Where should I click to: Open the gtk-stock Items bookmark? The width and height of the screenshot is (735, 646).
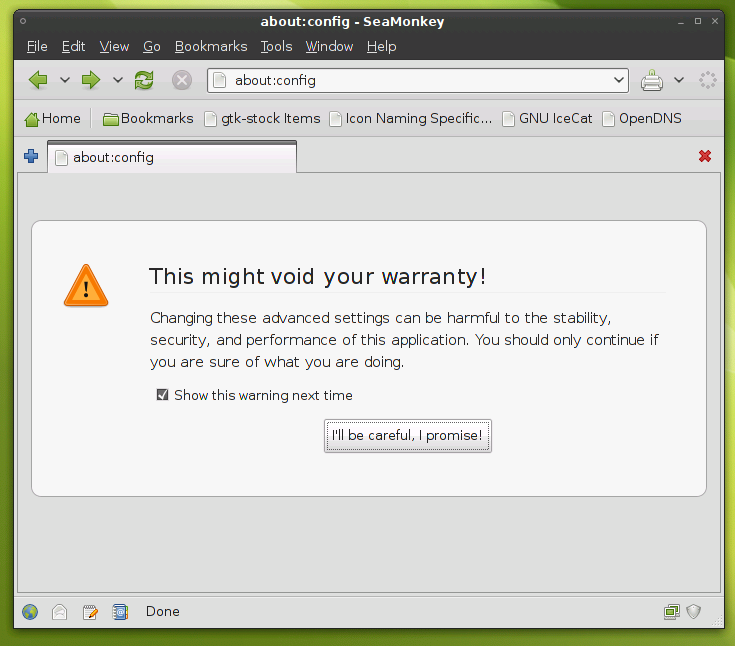[262, 119]
